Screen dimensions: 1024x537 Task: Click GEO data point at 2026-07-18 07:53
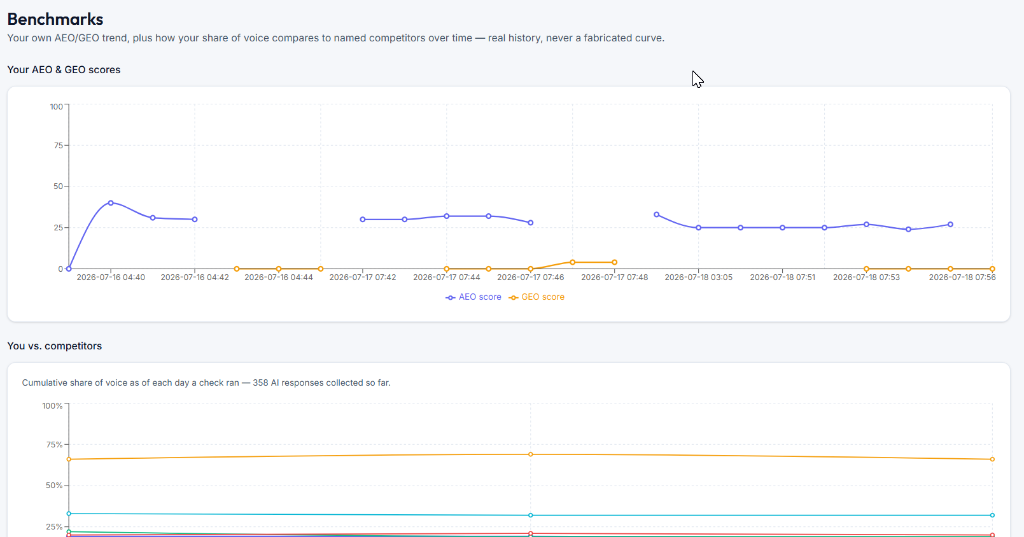[867, 268]
